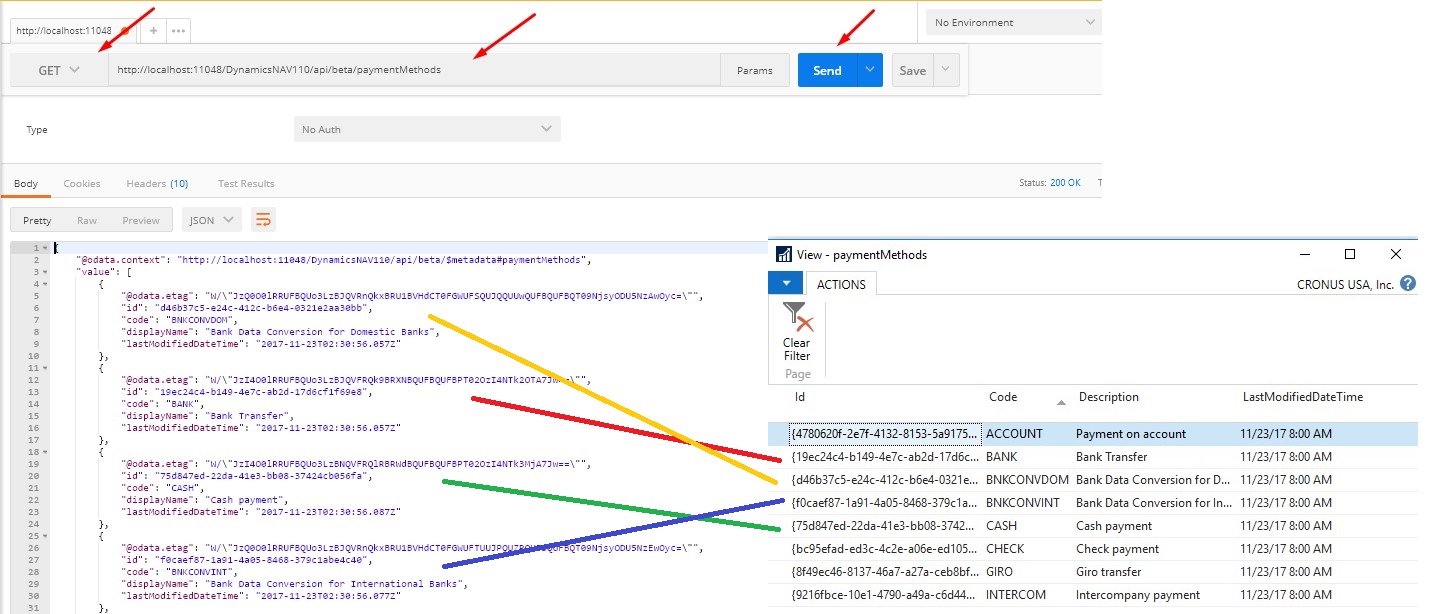The width and height of the screenshot is (1438, 614).
Task: Select the GIRO code cell
Action: coord(999,572)
